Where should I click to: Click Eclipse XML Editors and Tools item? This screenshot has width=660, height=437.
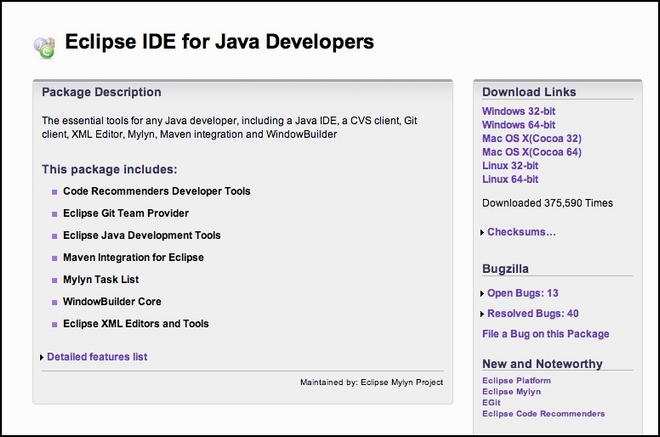(x=136, y=324)
